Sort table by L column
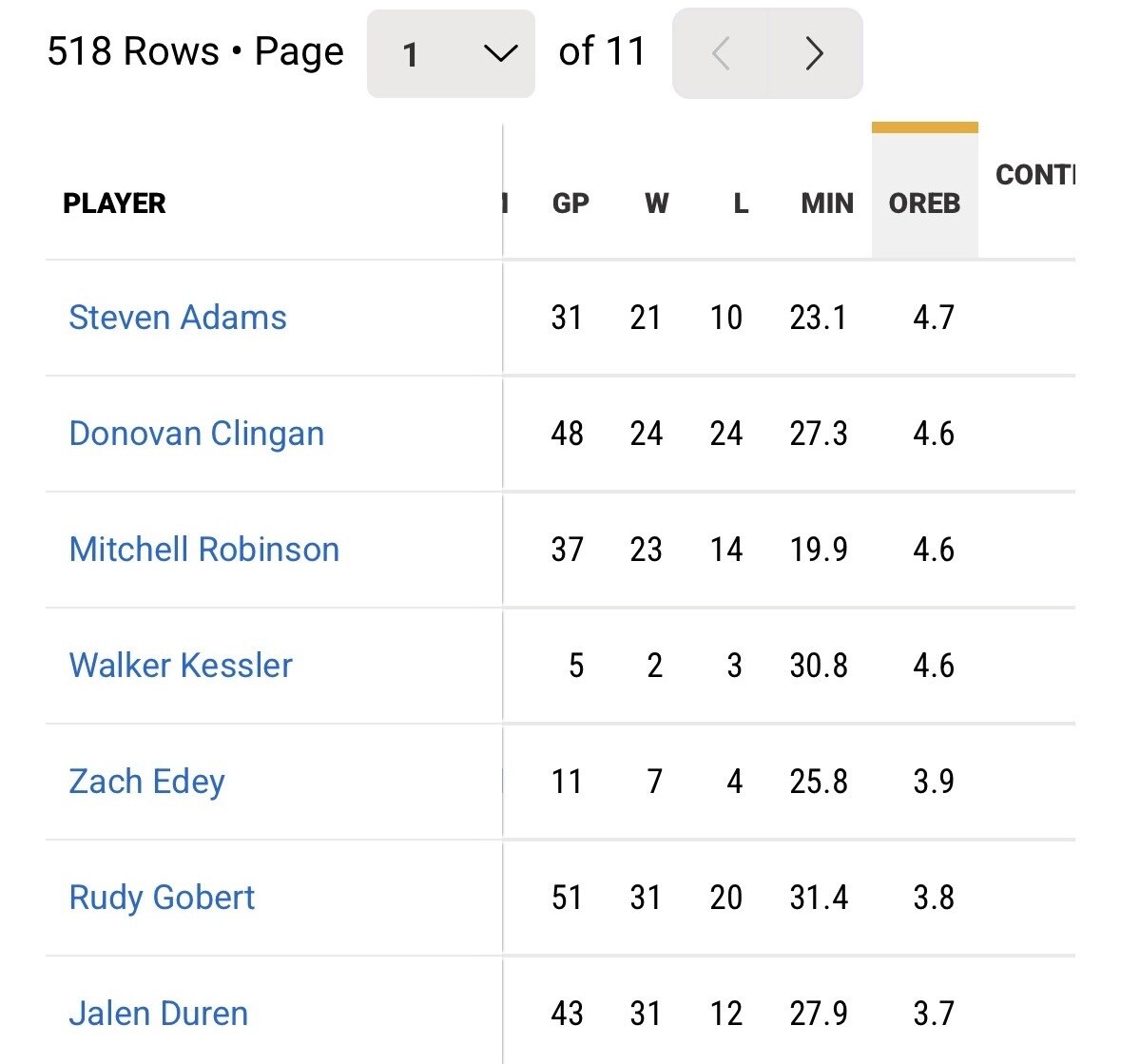The height and width of the screenshot is (1064, 1121). (x=741, y=203)
